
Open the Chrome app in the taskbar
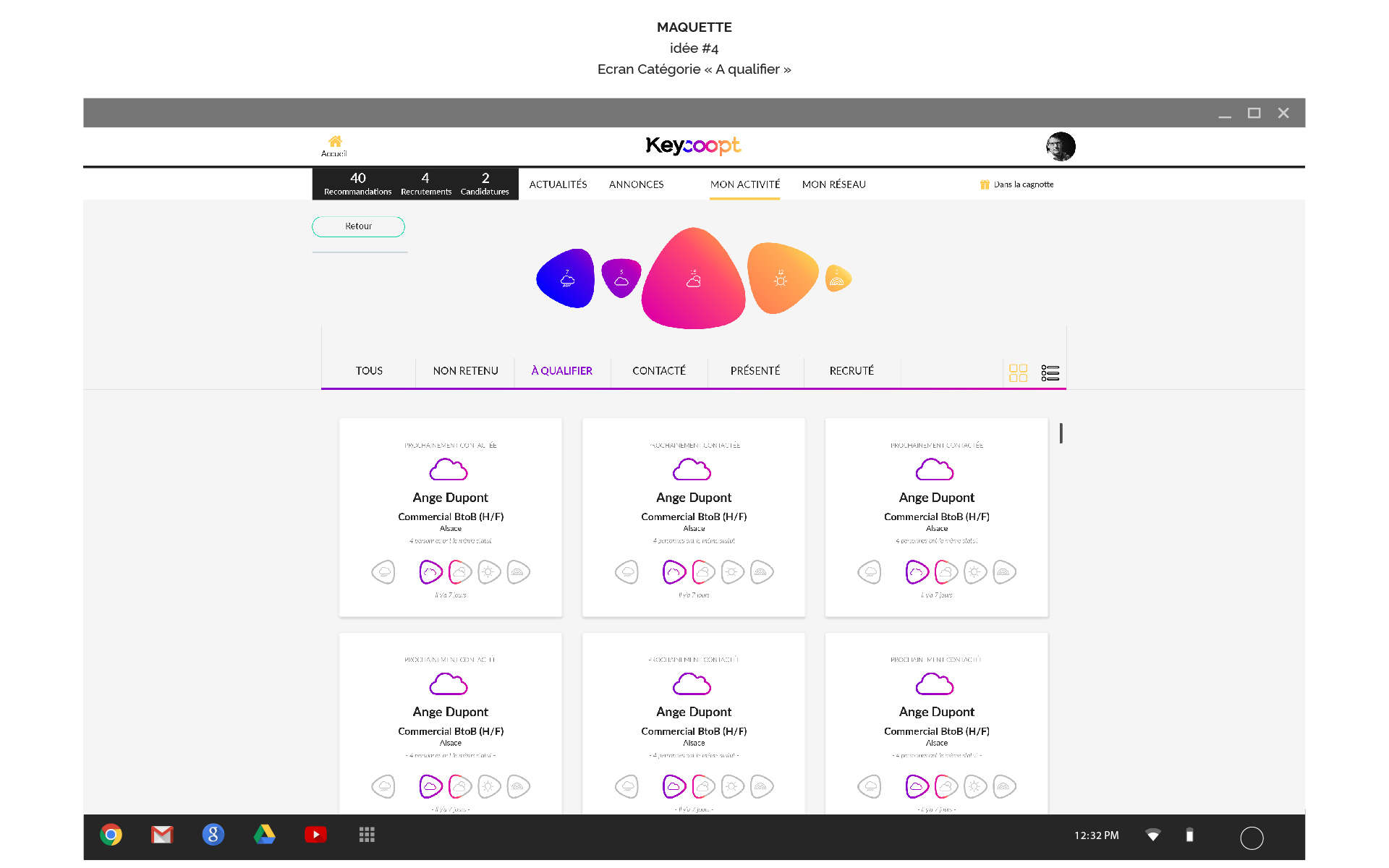111,835
